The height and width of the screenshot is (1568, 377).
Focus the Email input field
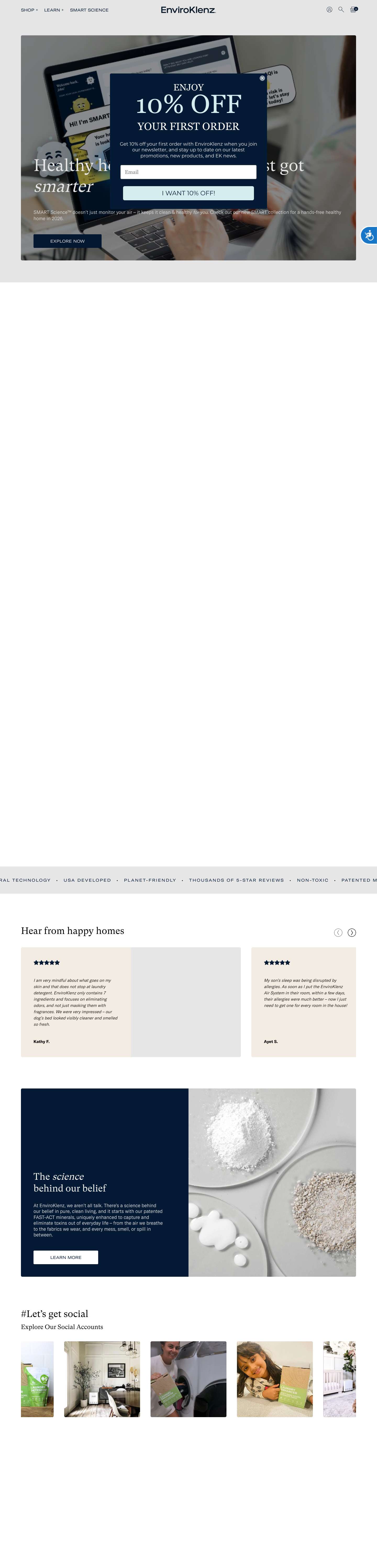[x=188, y=172]
